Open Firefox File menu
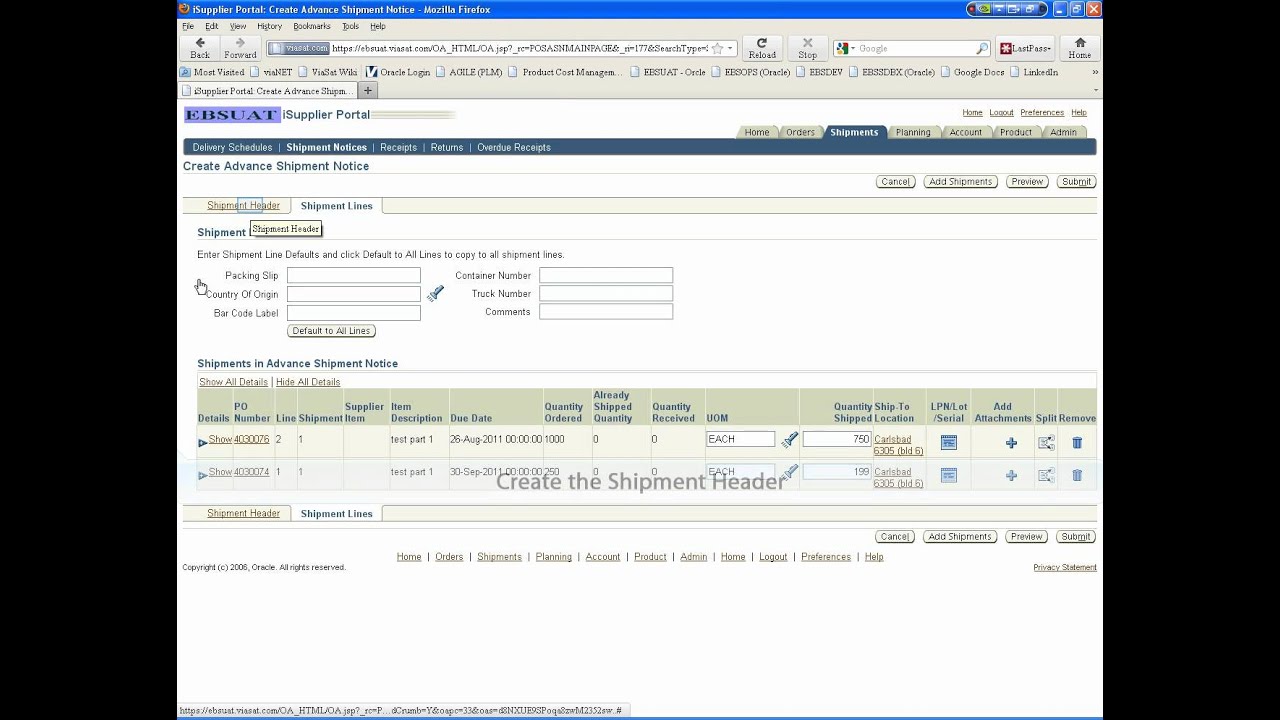1280x720 pixels. tap(188, 26)
